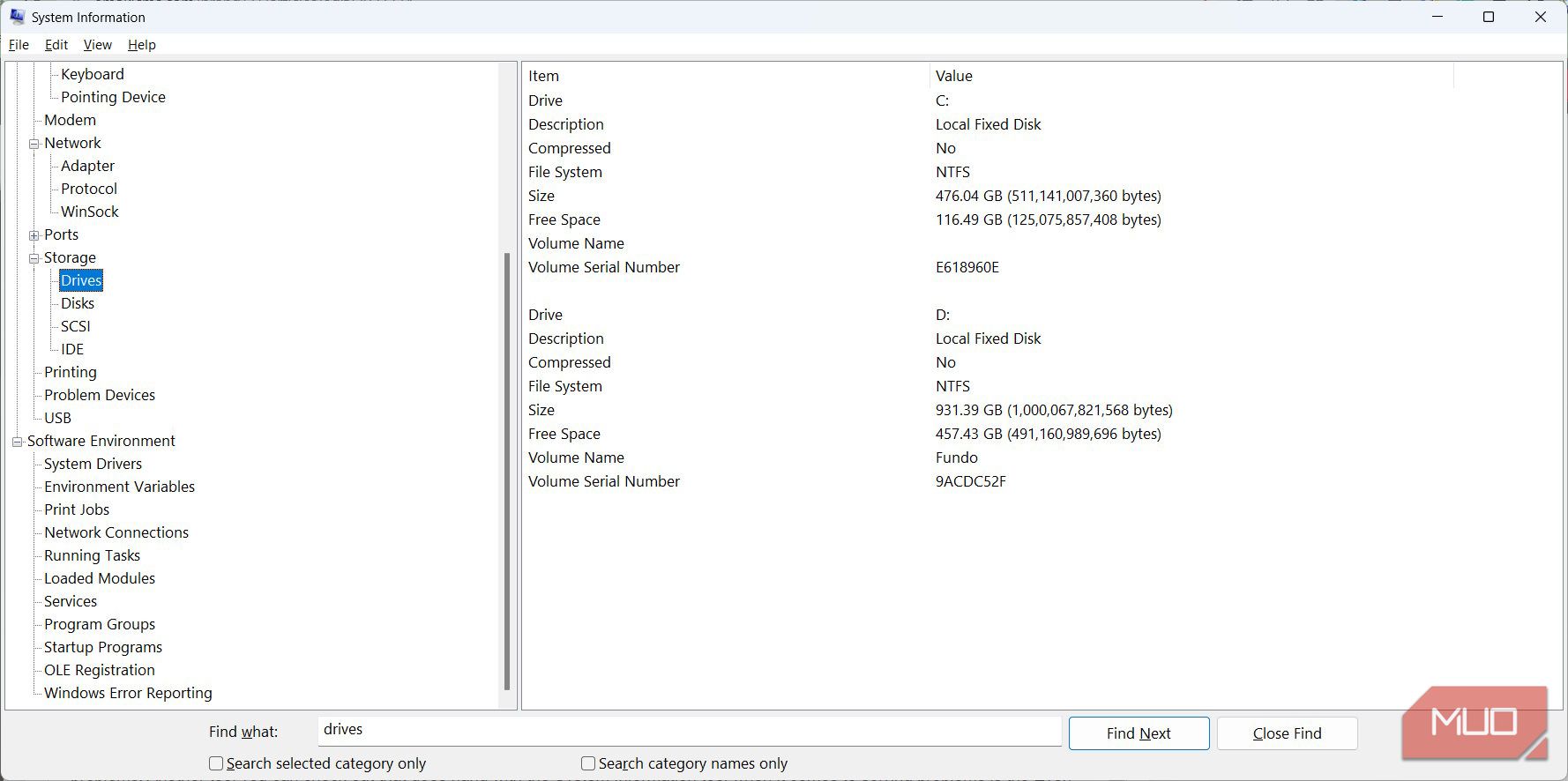Viewport: 1568px width, 781px height.
Task: Click the Find what input field
Action: [x=690, y=730]
